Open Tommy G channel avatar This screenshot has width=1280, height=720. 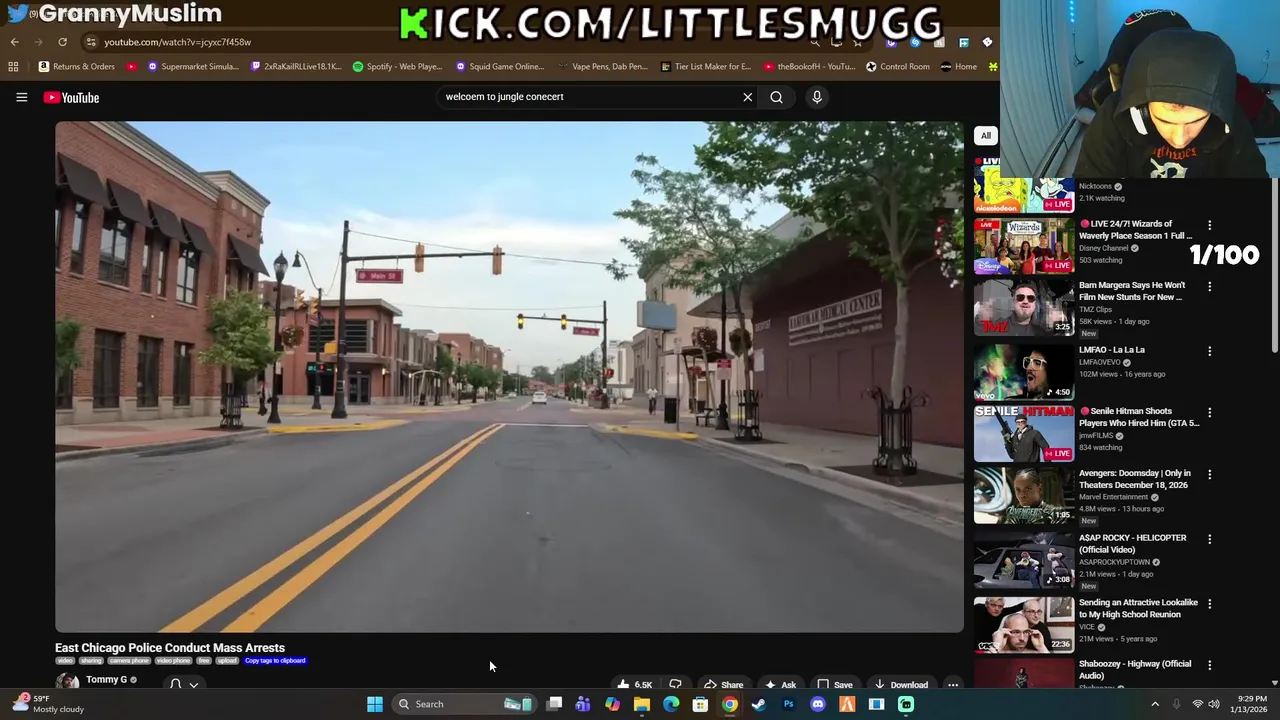pos(67,682)
